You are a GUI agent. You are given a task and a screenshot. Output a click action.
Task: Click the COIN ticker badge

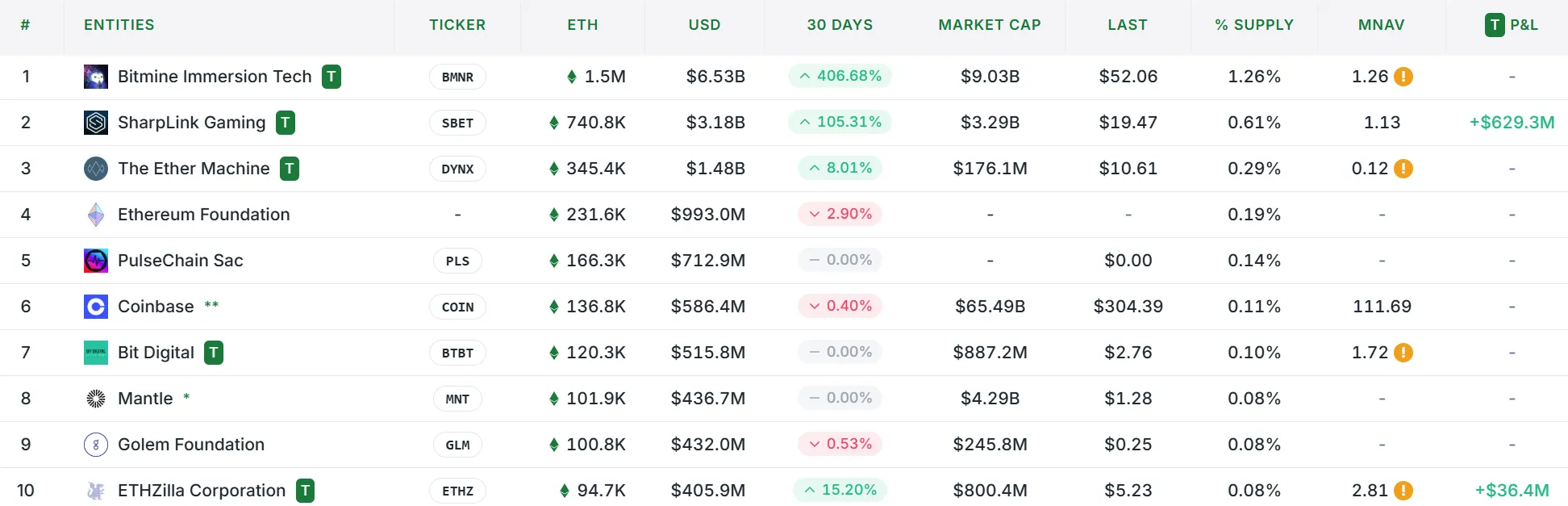[457, 307]
